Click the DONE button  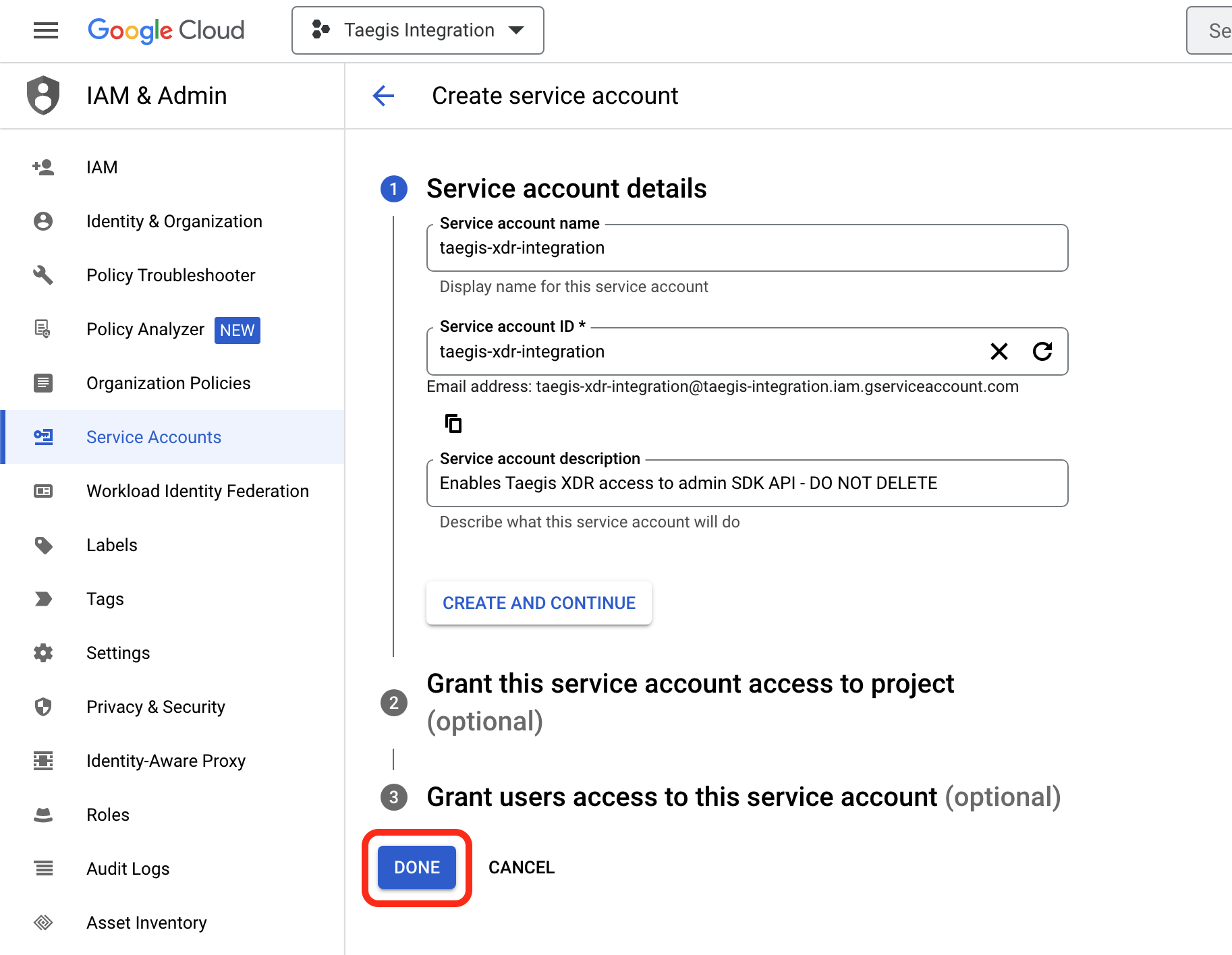click(x=417, y=867)
